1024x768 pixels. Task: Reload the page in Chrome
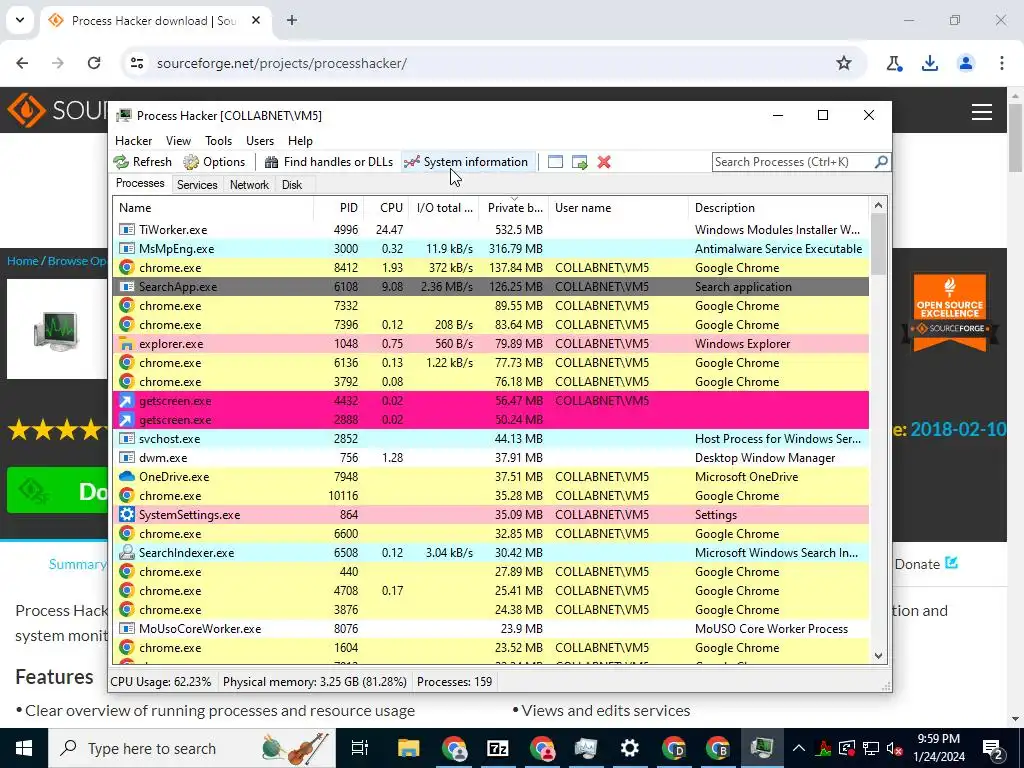pyautogui.click(x=94, y=63)
